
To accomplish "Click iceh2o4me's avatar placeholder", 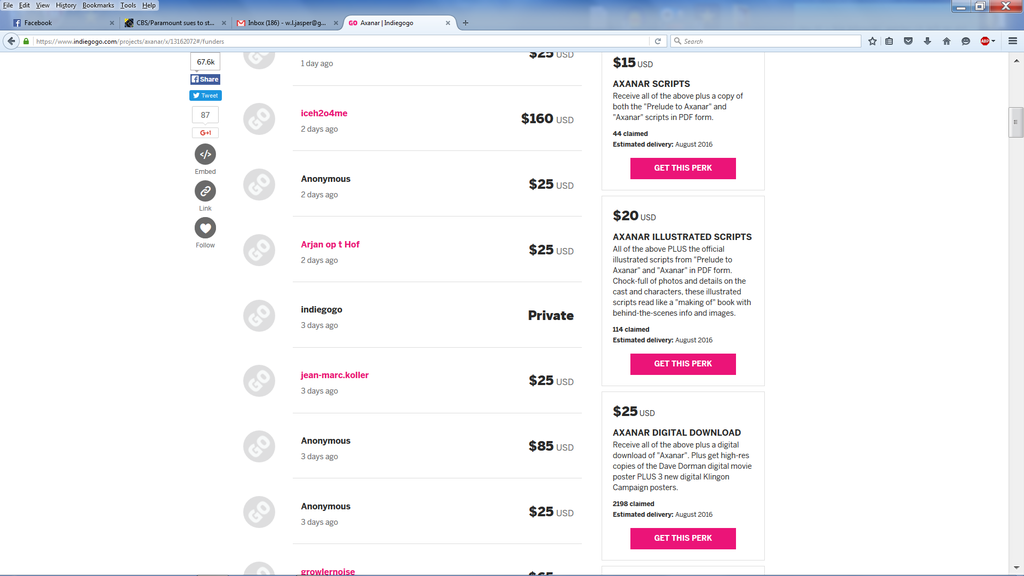I will click(x=259, y=120).
